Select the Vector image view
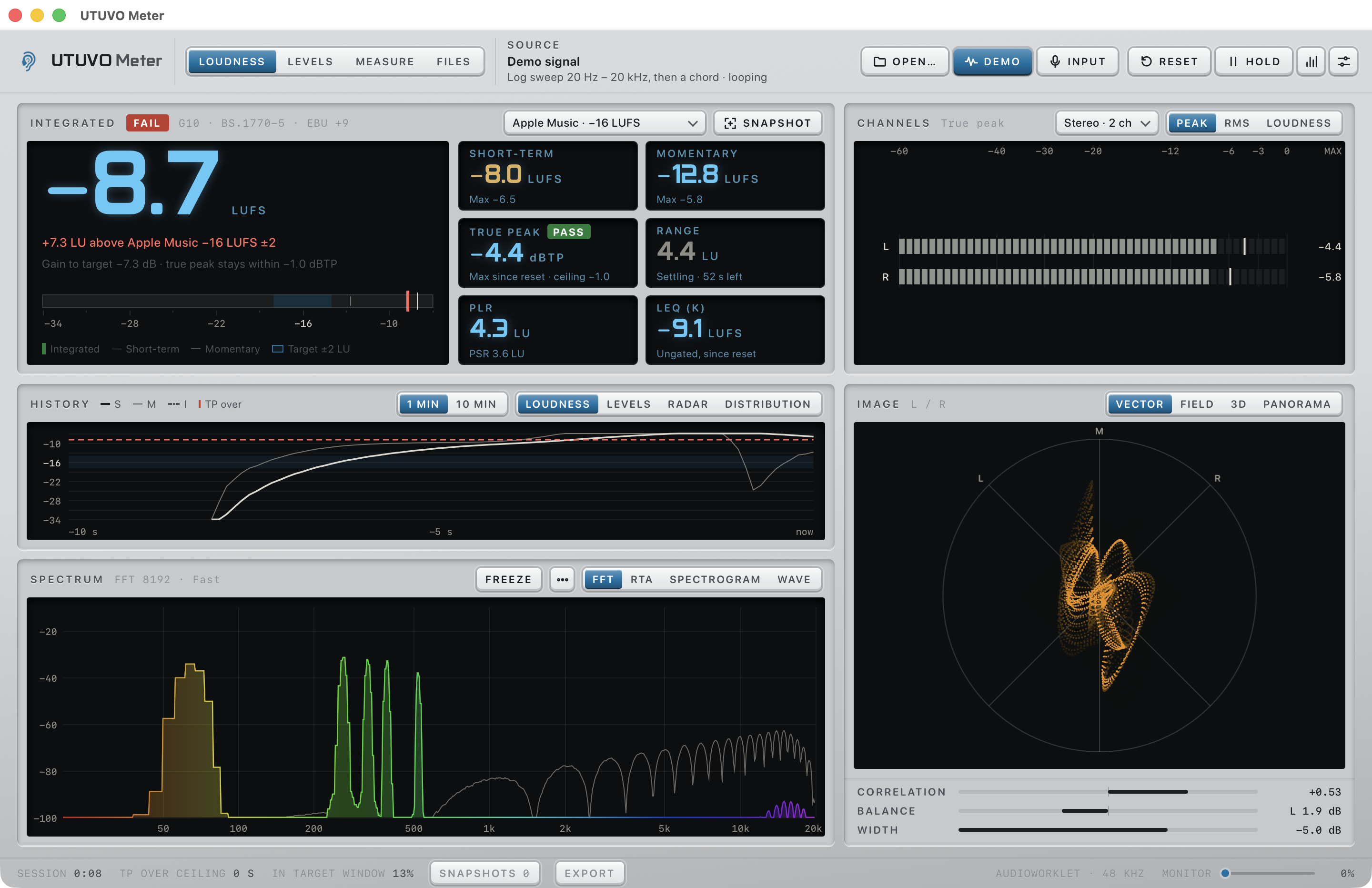 (x=1139, y=404)
